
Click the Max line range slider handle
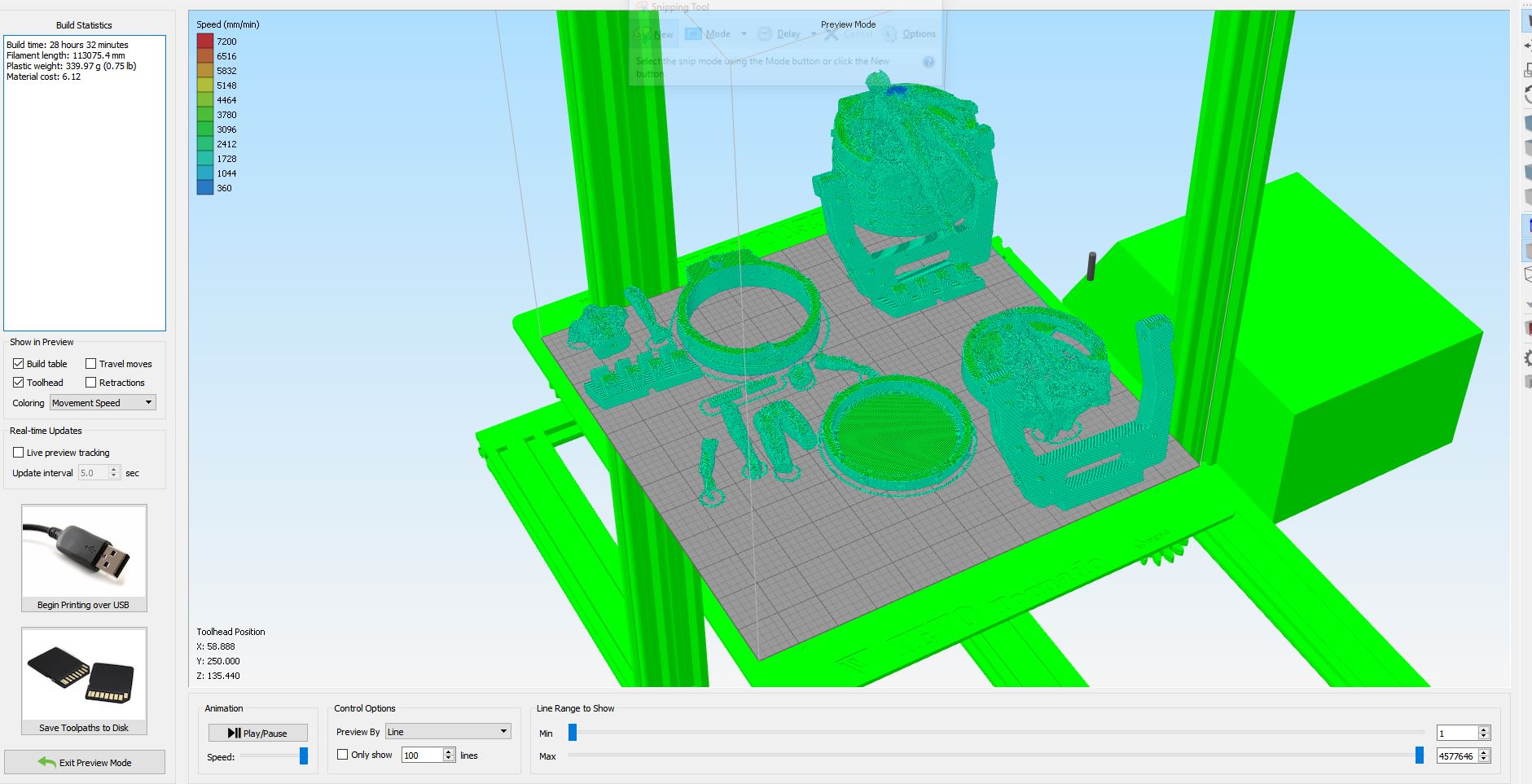1420,756
